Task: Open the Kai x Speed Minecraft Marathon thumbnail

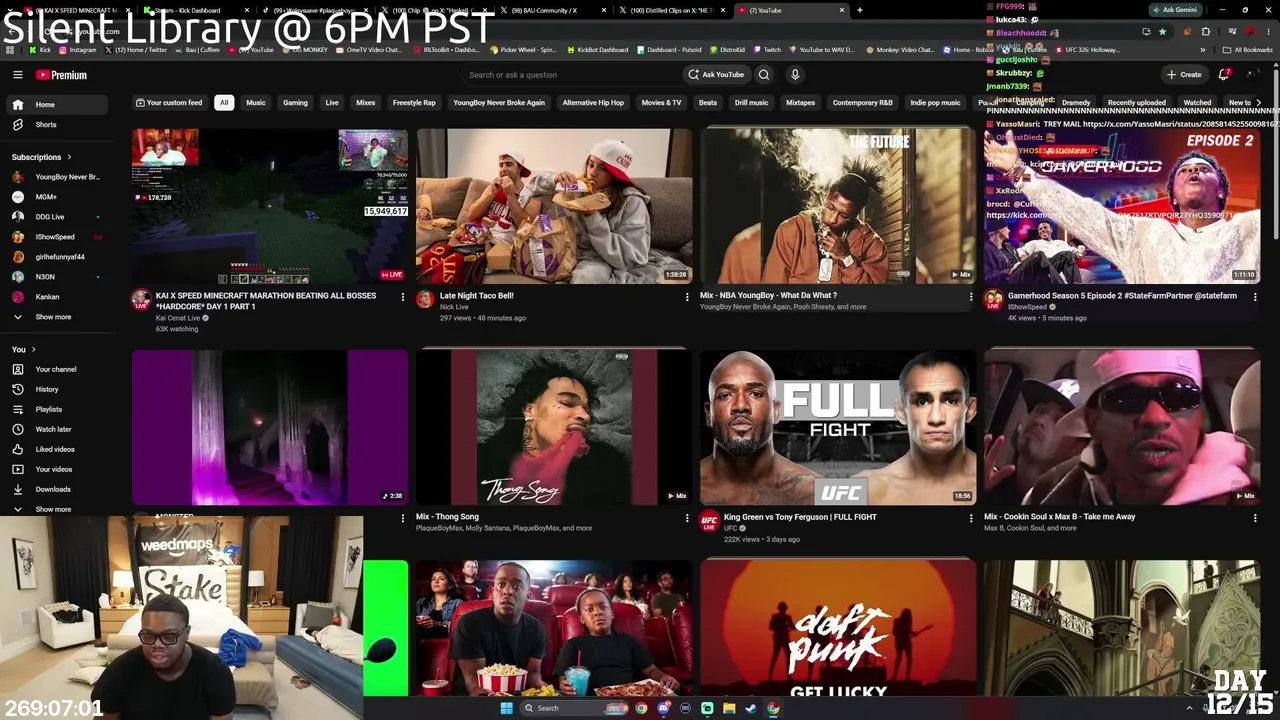Action: pyautogui.click(x=270, y=206)
